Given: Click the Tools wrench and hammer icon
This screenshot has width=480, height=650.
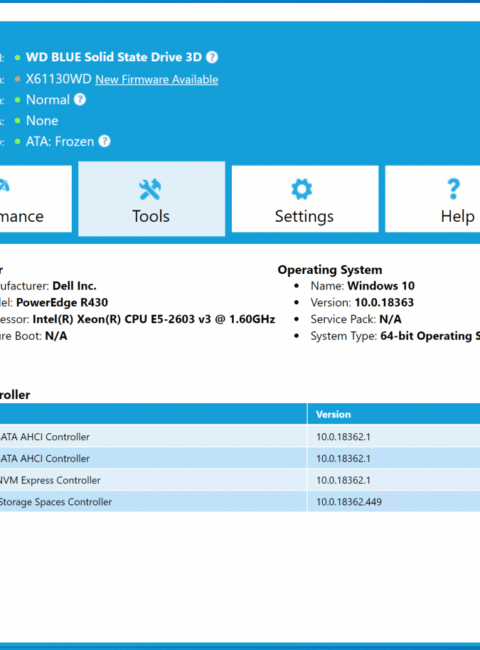Looking at the screenshot, I should (150, 189).
